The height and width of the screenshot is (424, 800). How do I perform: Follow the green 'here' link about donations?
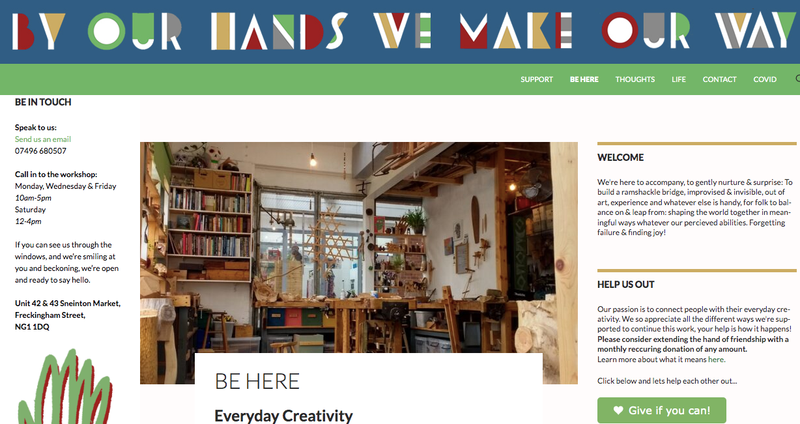(x=716, y=359)
